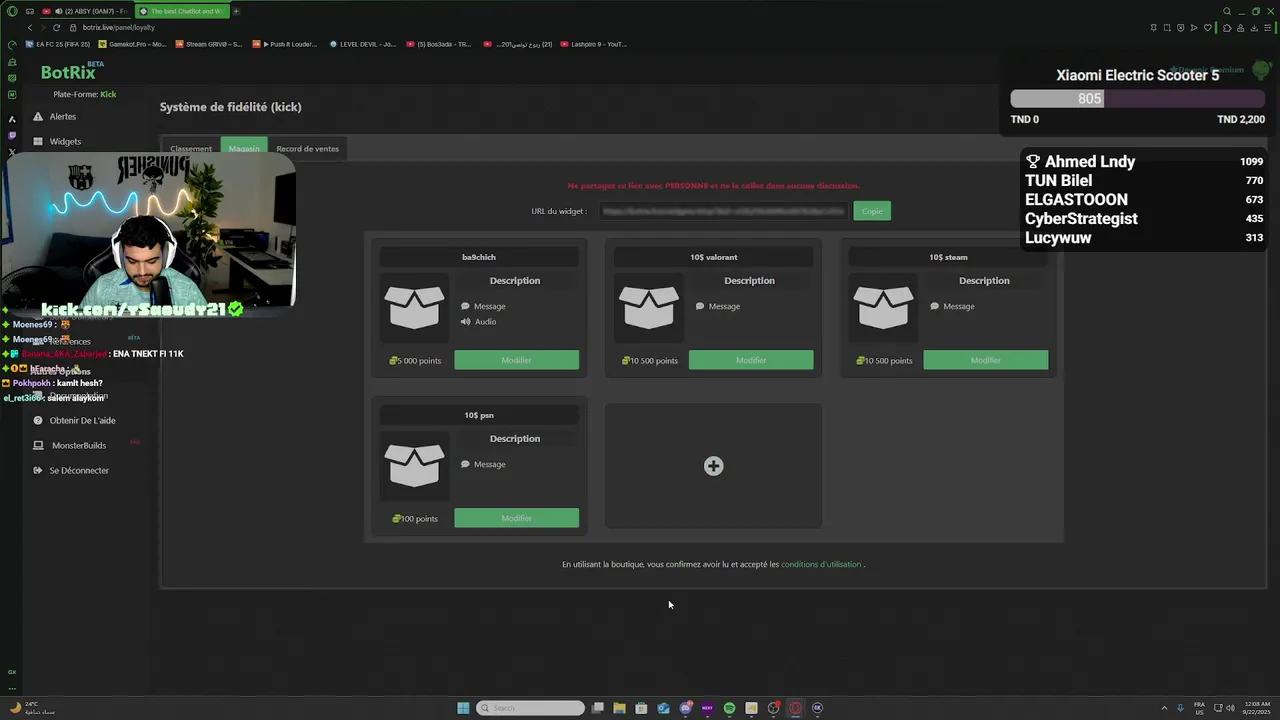Click Modifier on the ba9chich item
This screenshot has width=1280, height=720.
(516, 360)
